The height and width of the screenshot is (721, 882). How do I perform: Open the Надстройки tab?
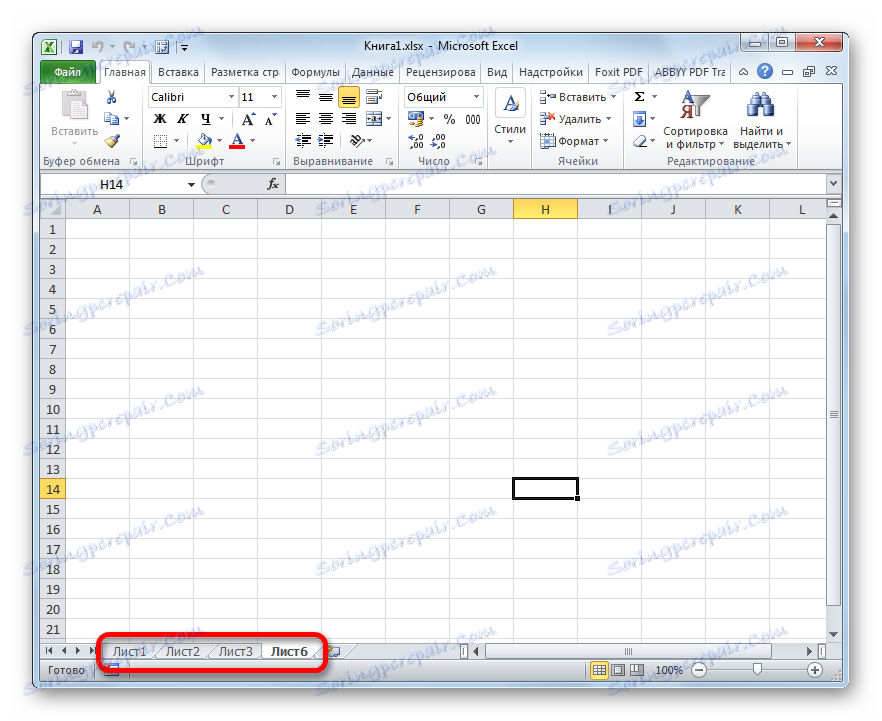pyautogui.click(x=551, y=72)
